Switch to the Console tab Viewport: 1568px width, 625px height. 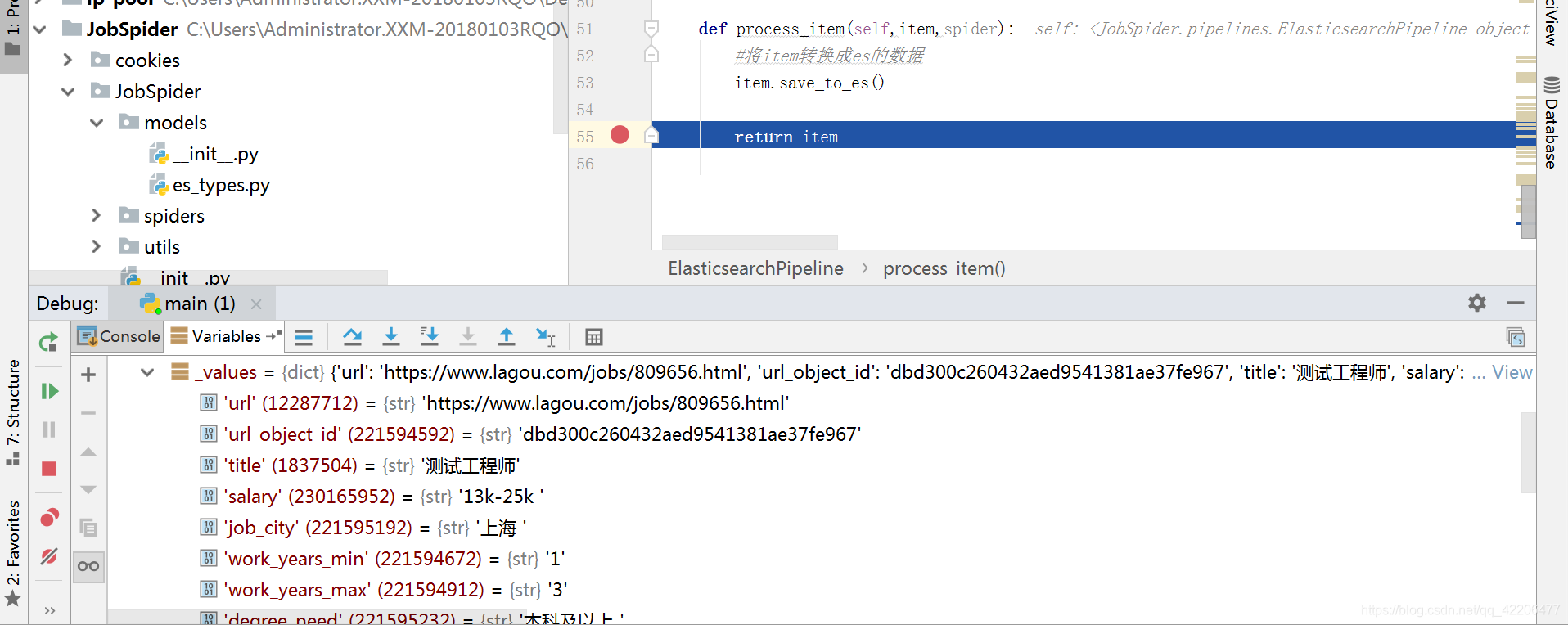coord(119,336)
